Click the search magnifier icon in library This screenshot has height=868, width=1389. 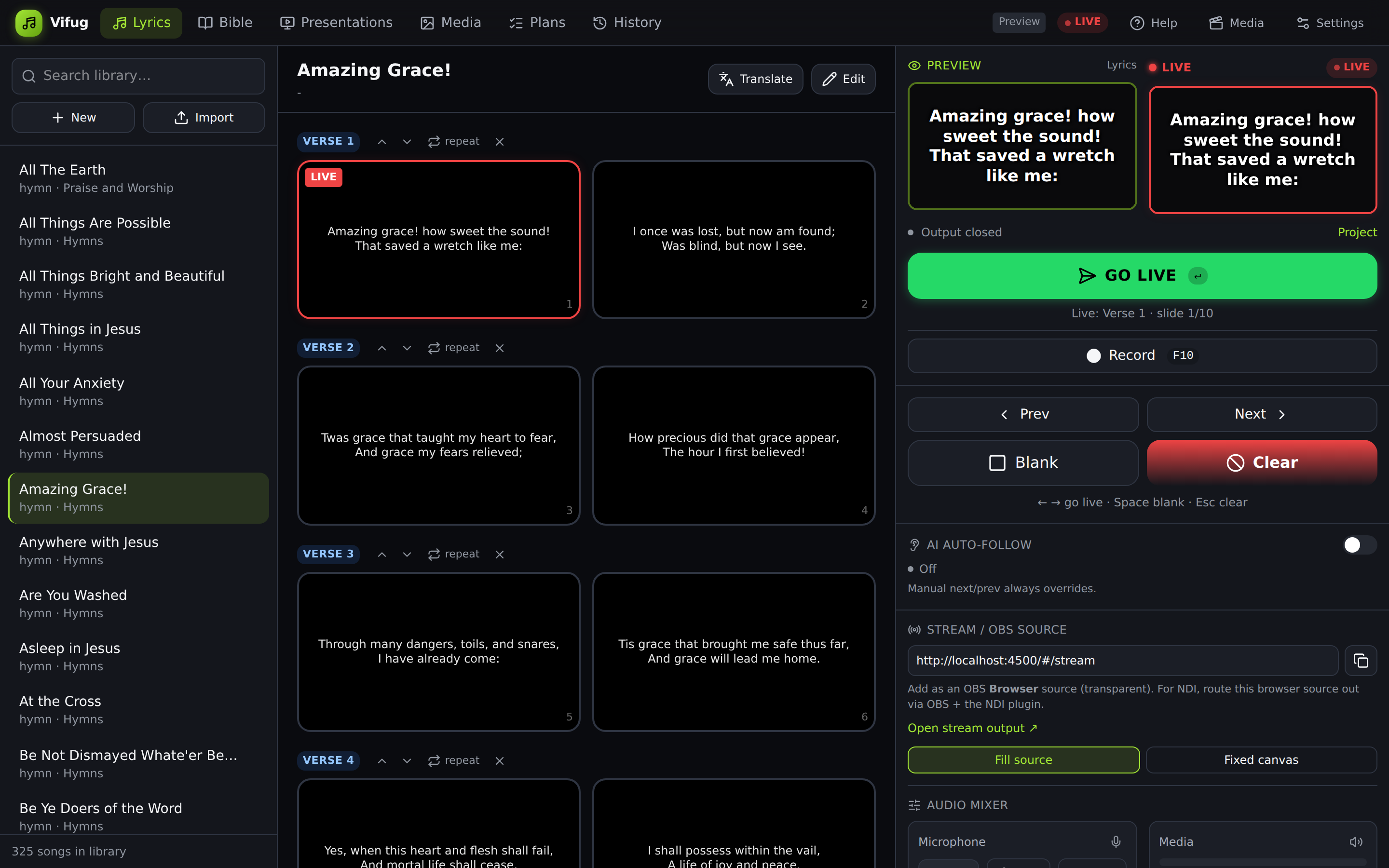29,76
